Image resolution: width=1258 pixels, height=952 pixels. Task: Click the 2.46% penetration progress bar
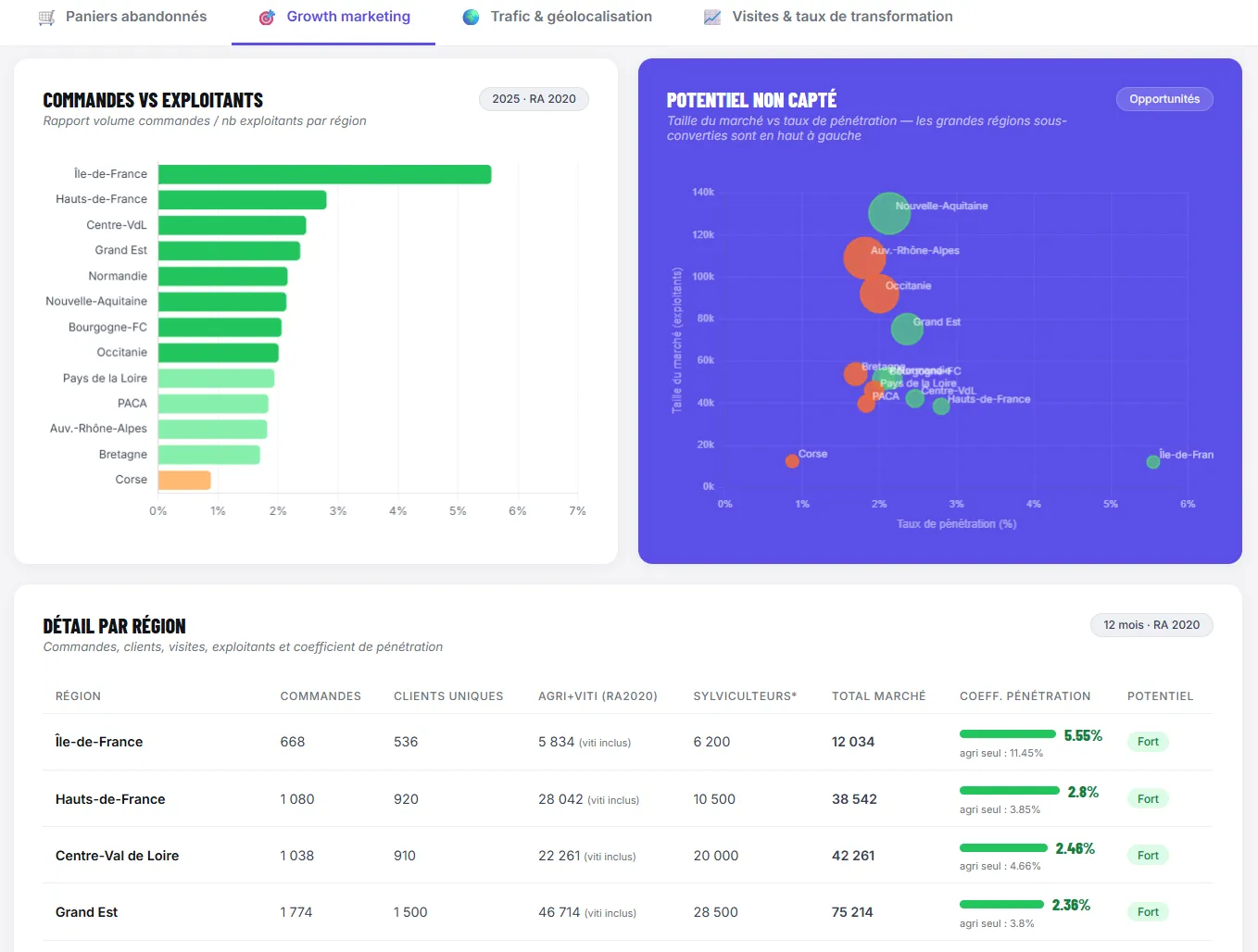1004,847
